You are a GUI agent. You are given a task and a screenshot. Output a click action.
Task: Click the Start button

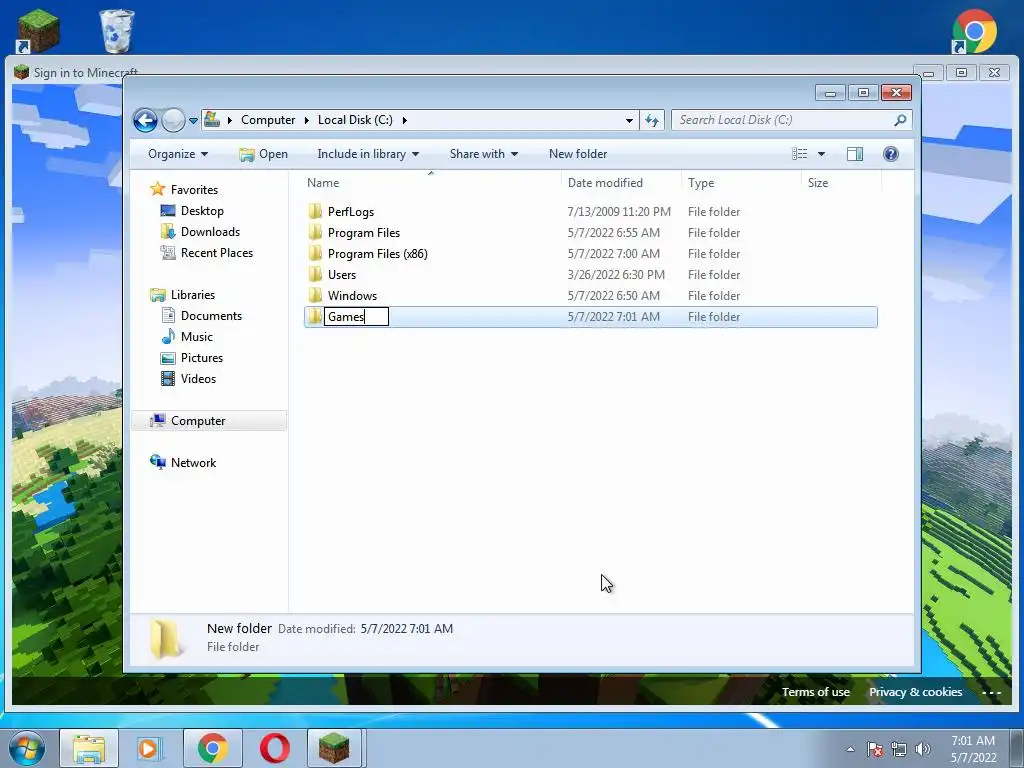tap(26, 748)
